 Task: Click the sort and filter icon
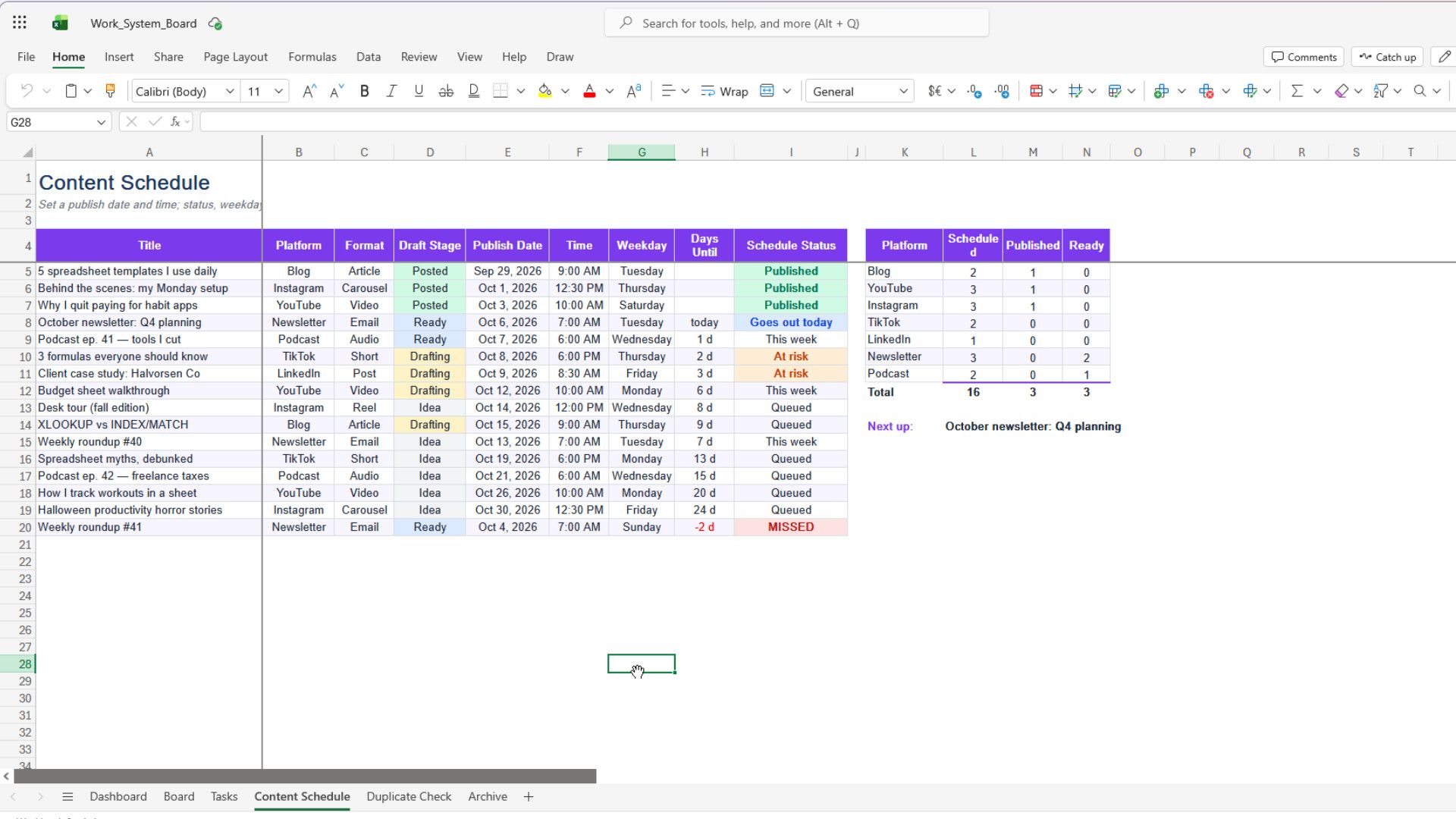pos(1381,91)
